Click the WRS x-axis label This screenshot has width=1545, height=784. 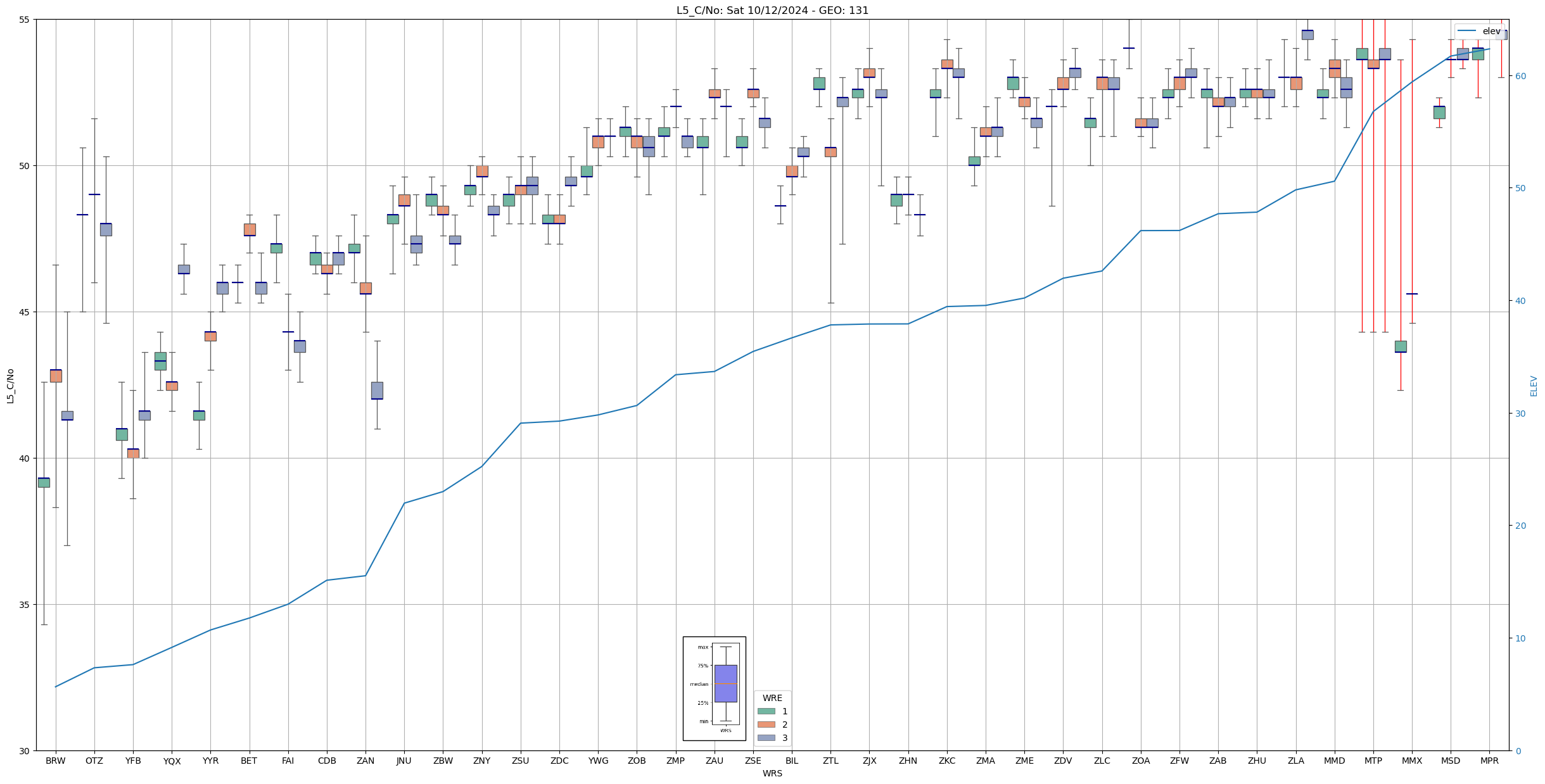(x=772, y=773)
